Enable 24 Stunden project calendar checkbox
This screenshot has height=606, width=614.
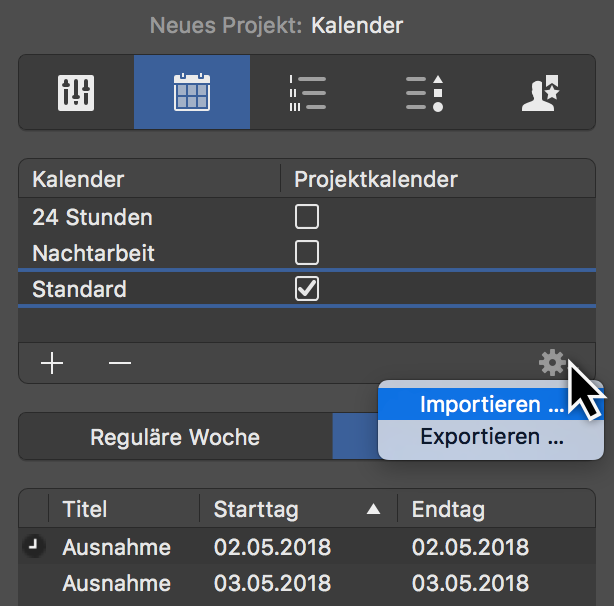pyautogui.click(x=307, y=216)
